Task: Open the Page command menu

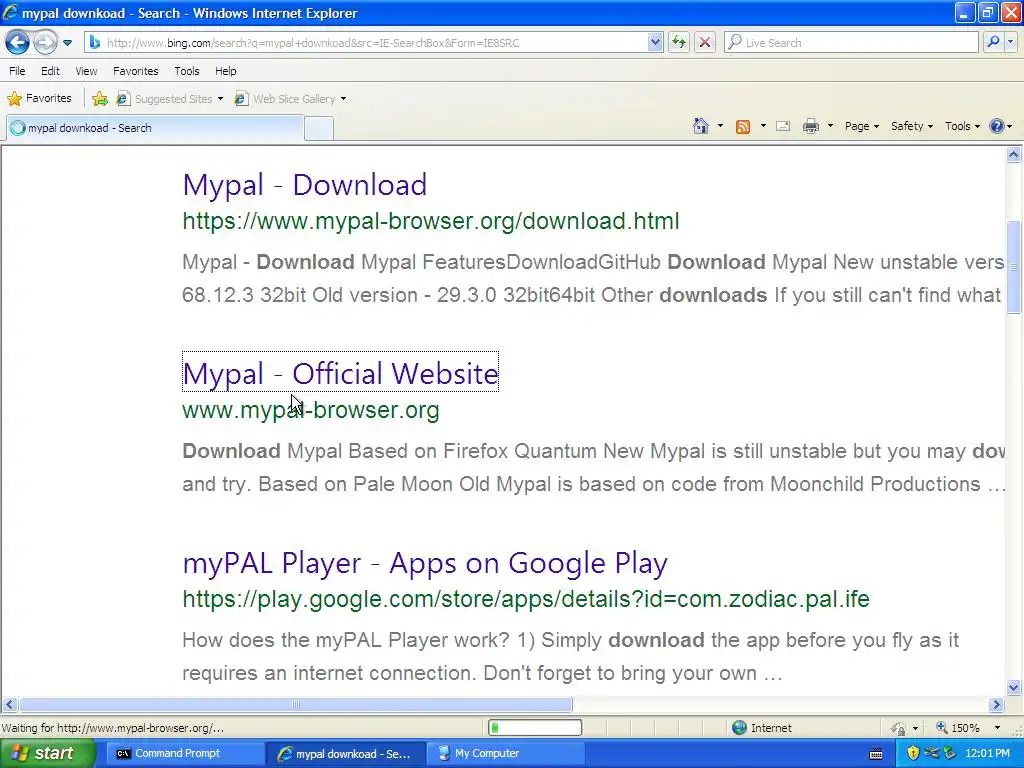Action: [861, 126]
